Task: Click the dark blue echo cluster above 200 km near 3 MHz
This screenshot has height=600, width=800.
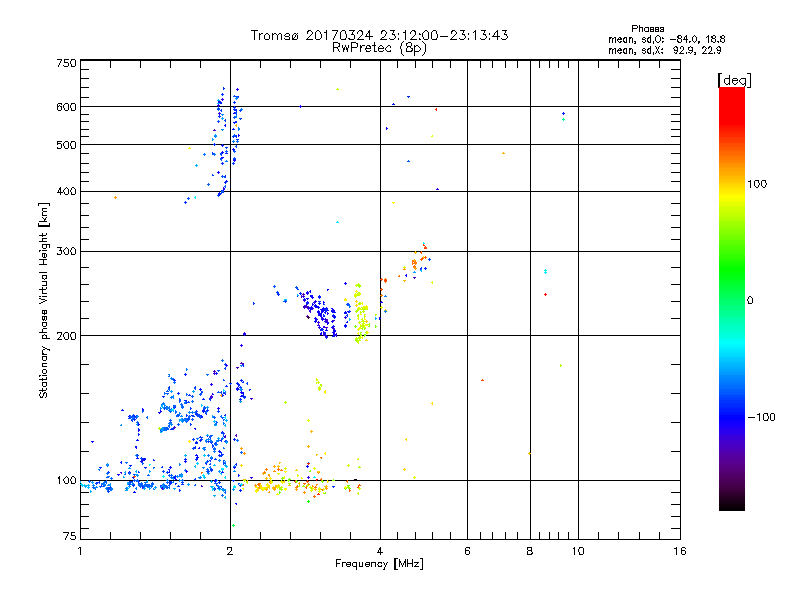Action: (x=319, y=312)
